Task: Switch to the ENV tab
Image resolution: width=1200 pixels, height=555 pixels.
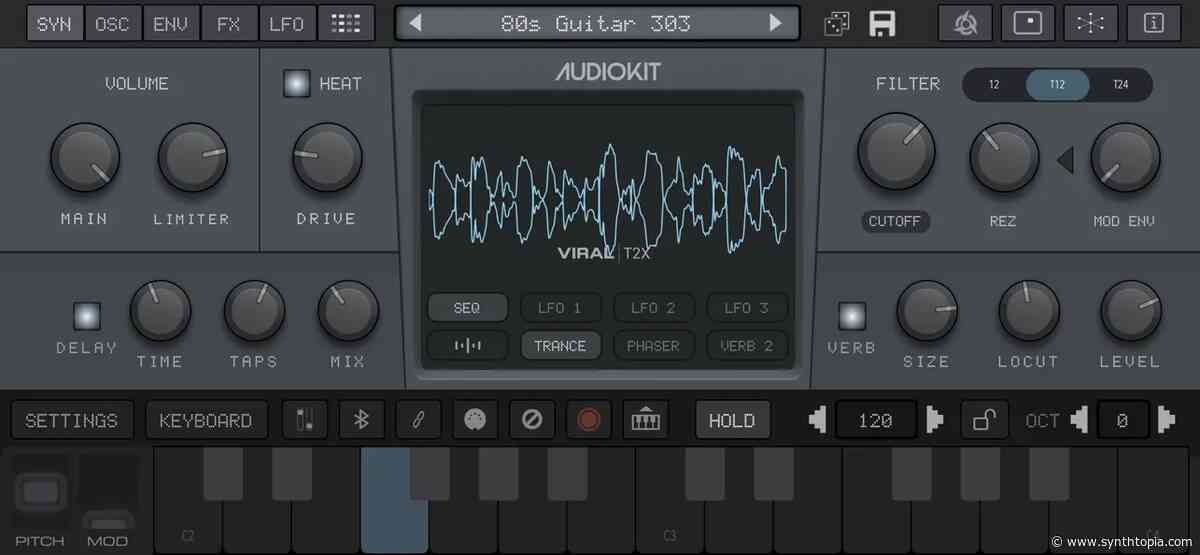Action: (x=170, y=23)
